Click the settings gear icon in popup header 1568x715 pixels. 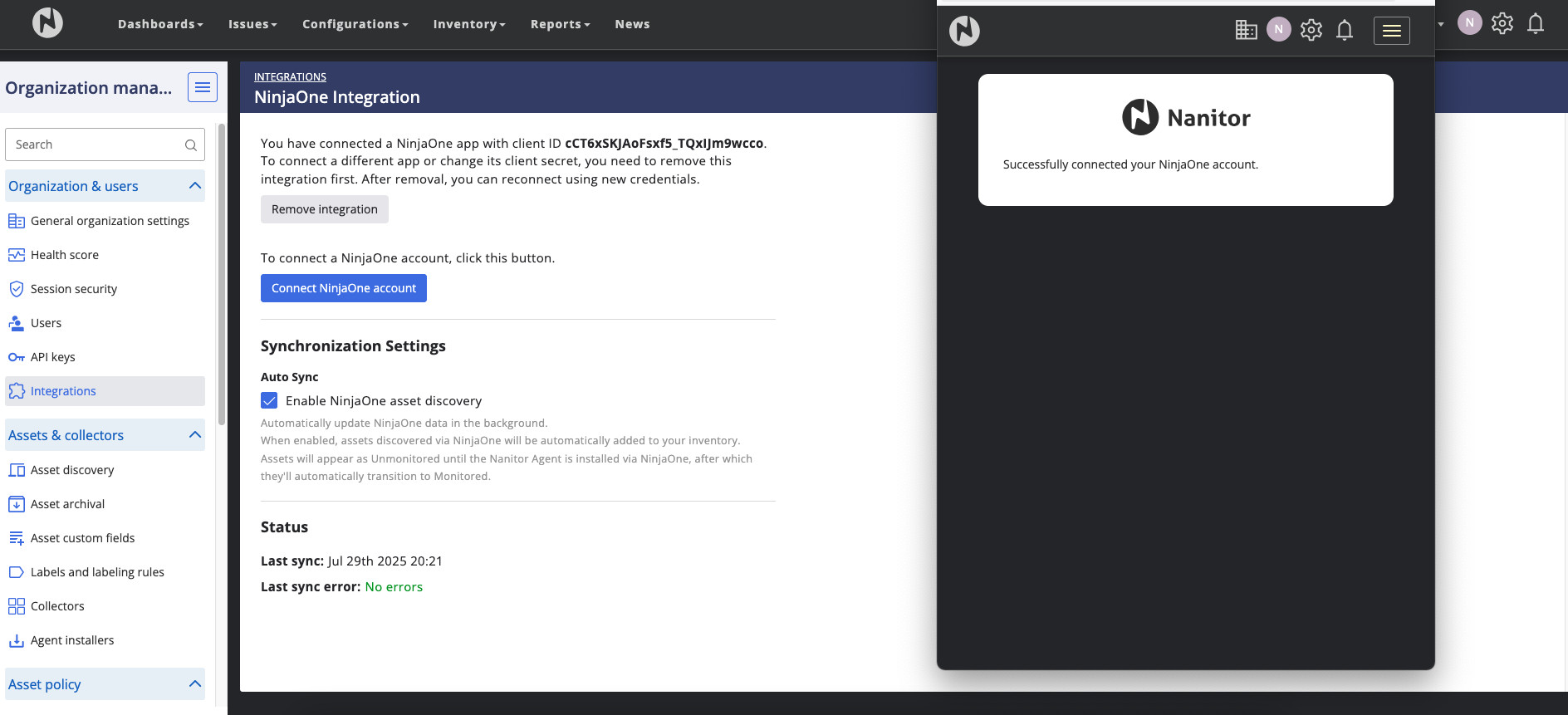pyautogui.click(x=1311, y=31)
